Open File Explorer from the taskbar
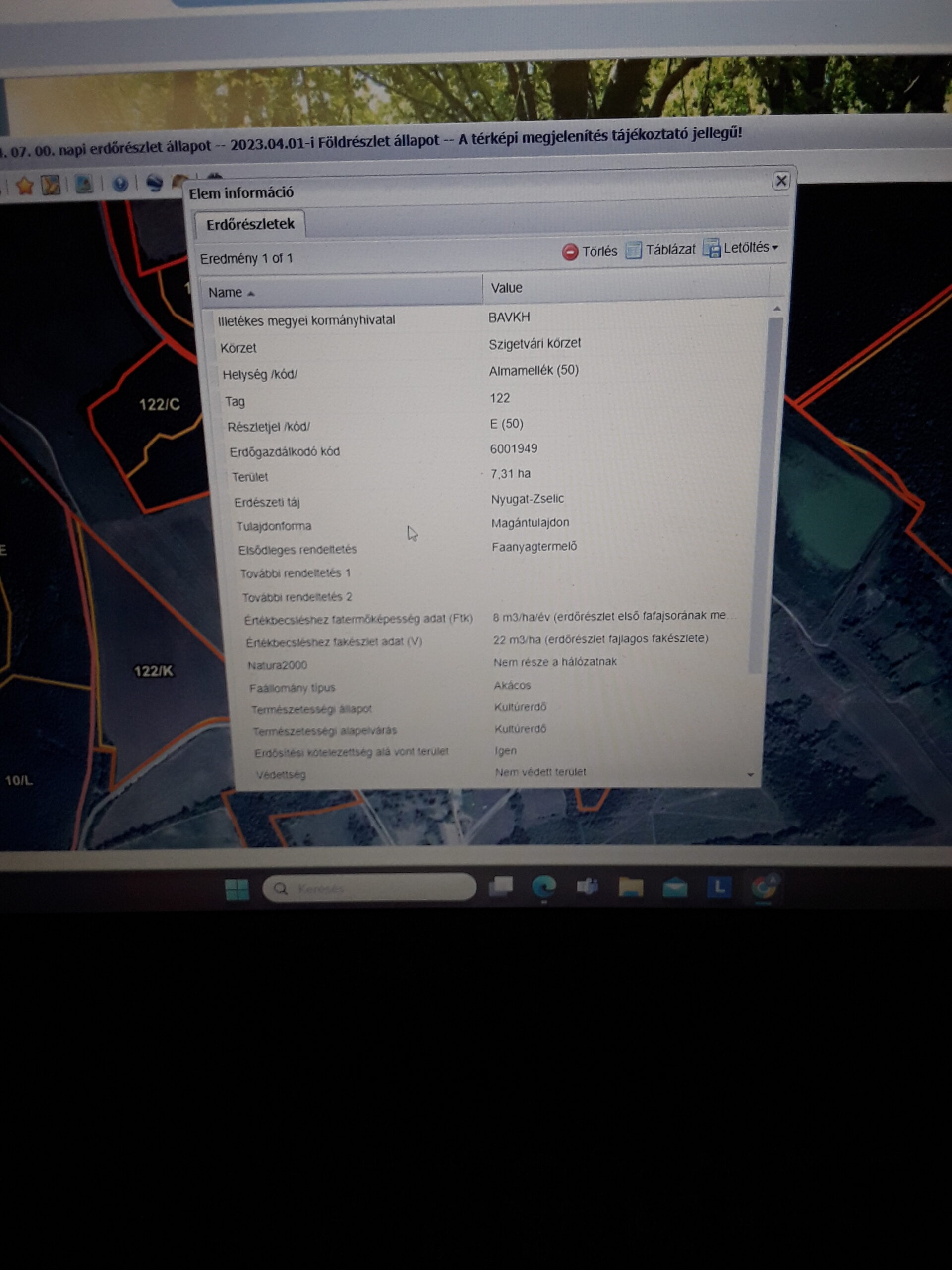 tap(631, 888)
